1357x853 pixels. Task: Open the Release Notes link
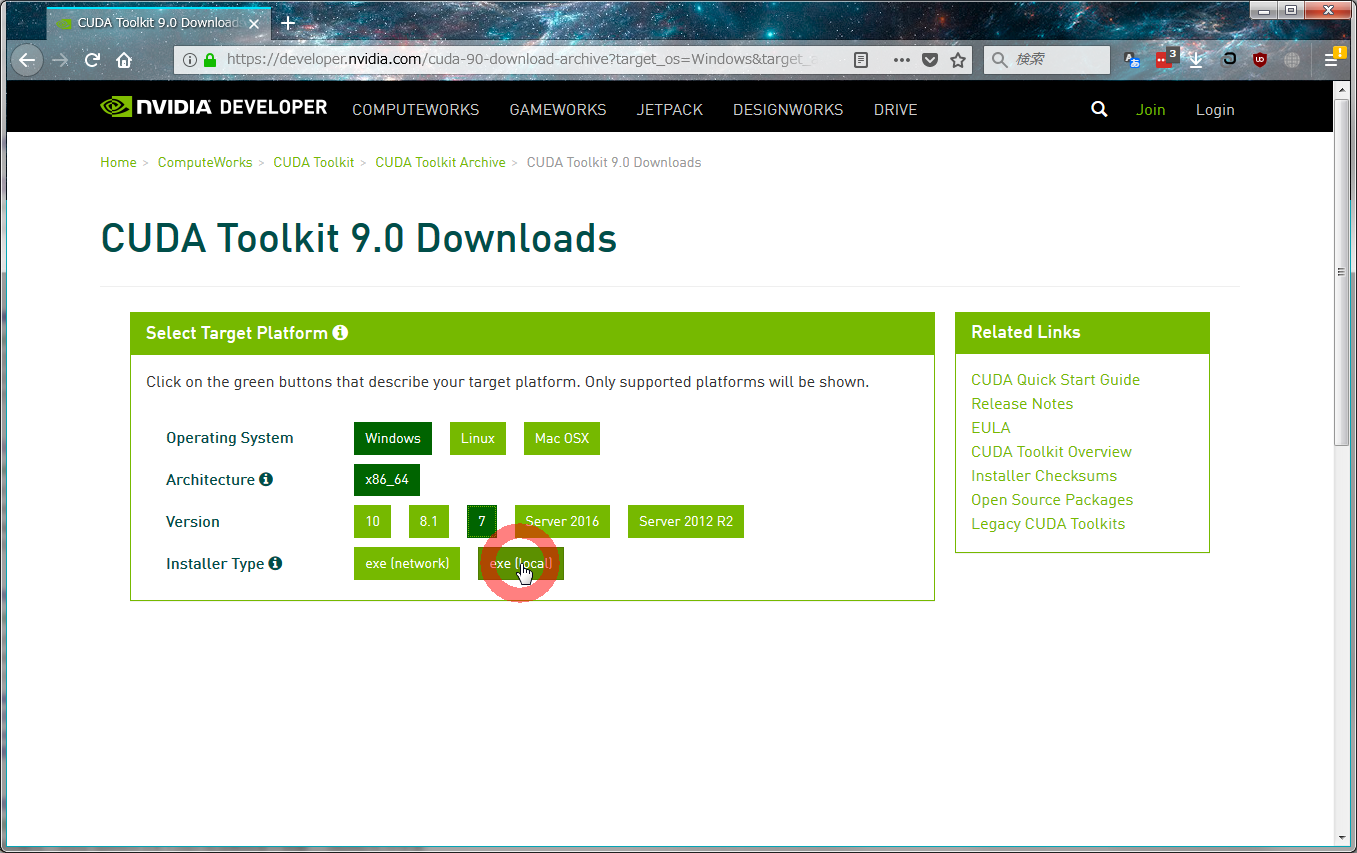coord(1022,404)
